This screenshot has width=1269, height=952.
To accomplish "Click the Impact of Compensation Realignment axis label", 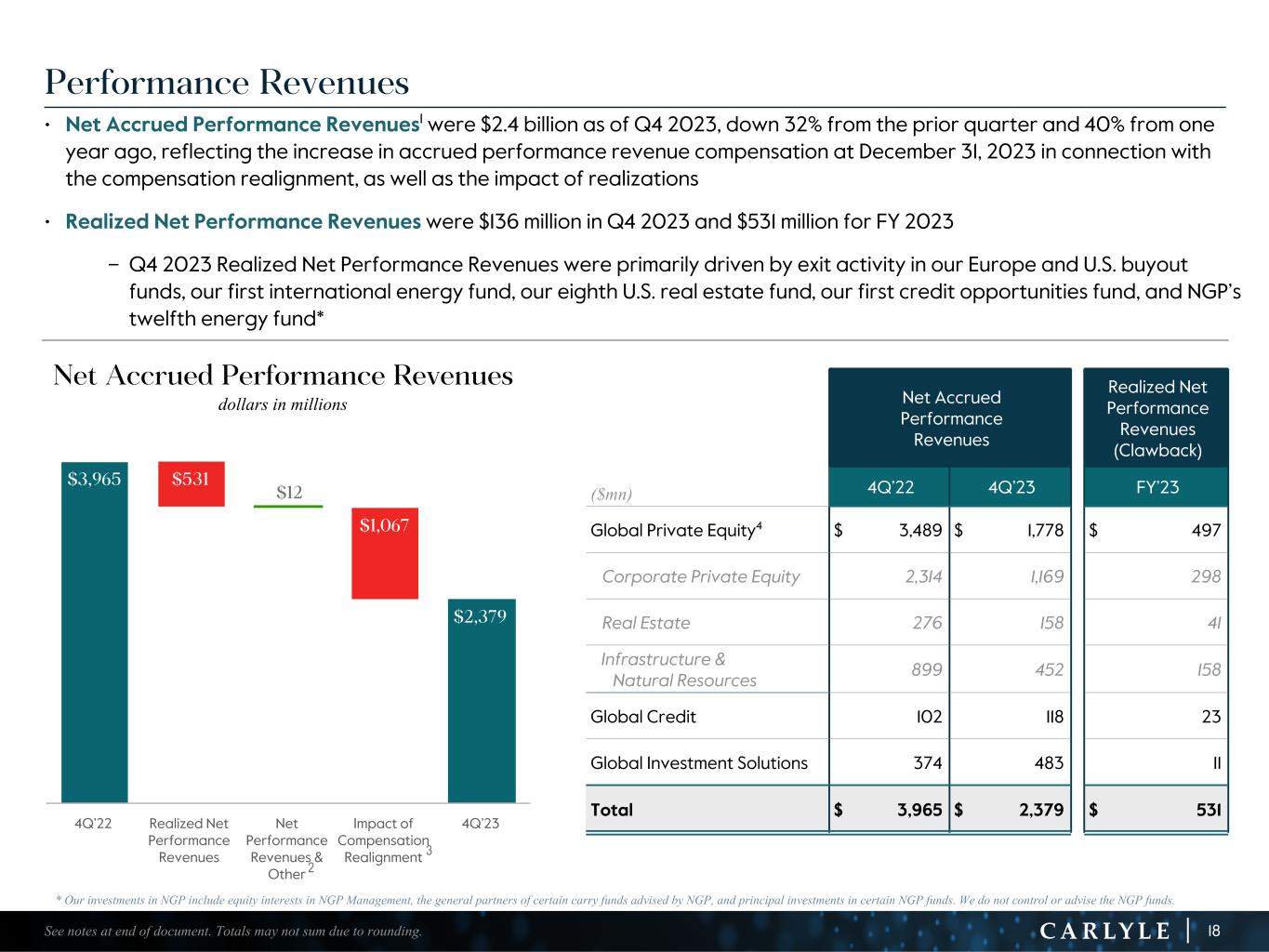I will pyautogui.click(x=383, y=840).
